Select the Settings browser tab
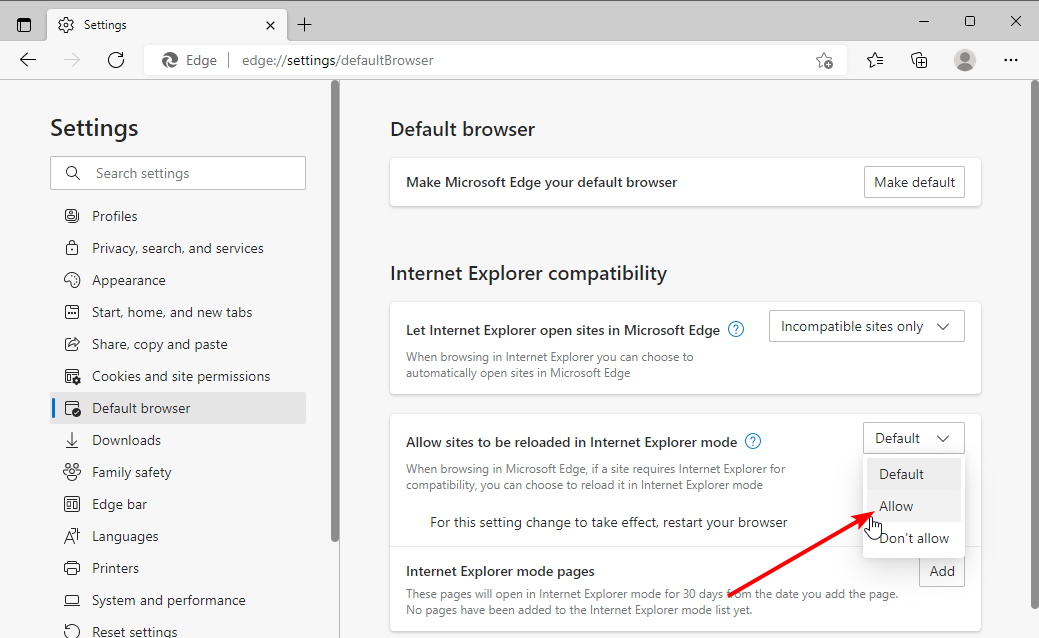This screenshot has height=638, width=1039. coord(167,25)
